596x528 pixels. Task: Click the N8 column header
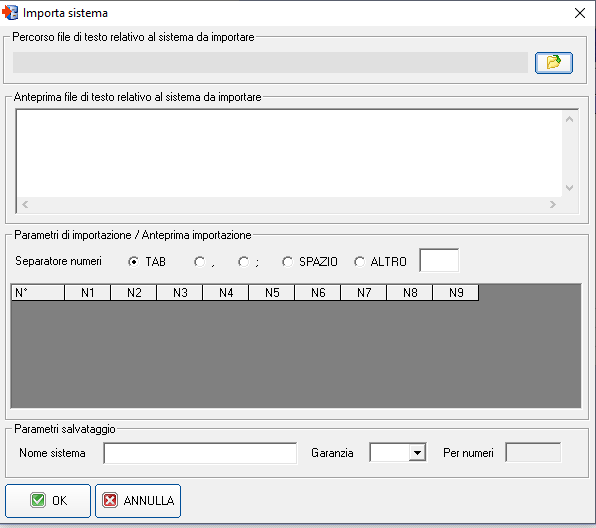[x=410, y=293]
